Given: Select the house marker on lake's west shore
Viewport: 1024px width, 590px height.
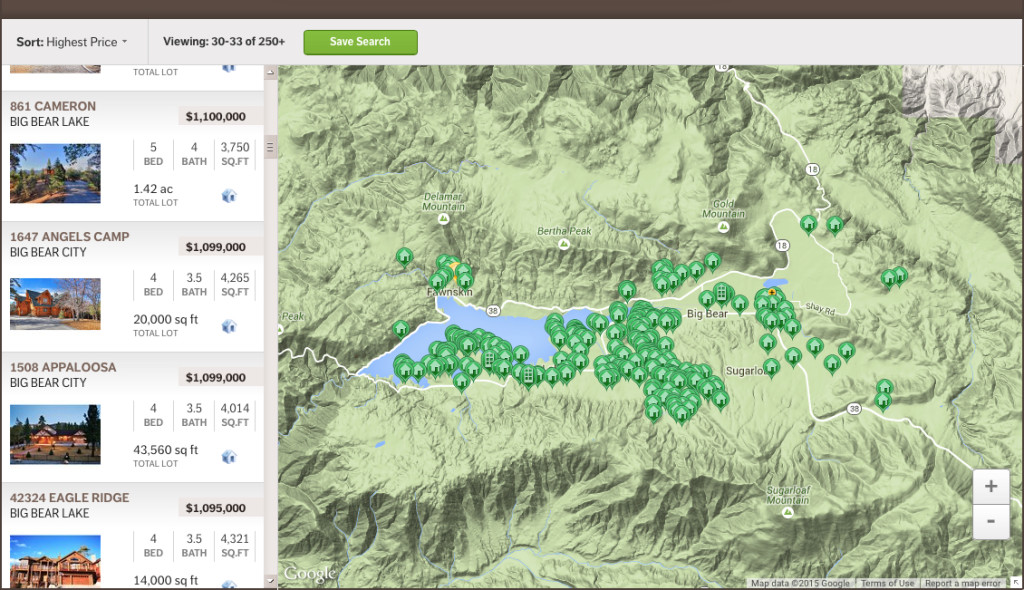Looking at the screenshot, I should pos(400,329).
